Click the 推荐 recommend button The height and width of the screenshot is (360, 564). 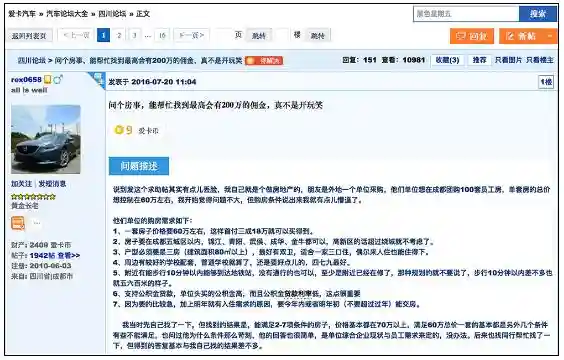[479, 60]
